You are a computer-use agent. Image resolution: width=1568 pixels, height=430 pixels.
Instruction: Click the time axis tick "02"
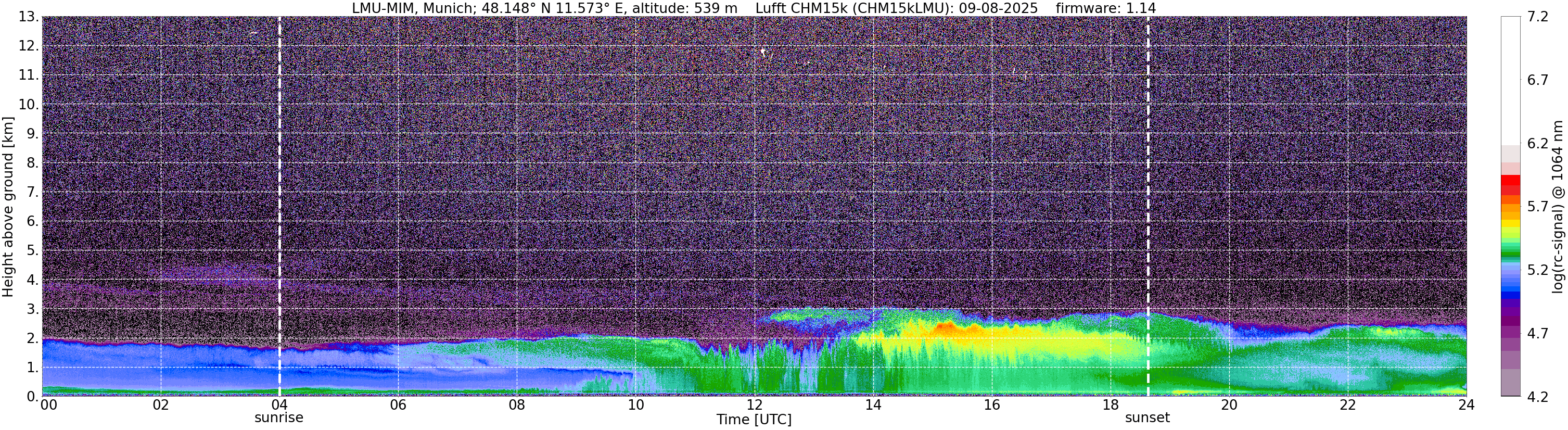tap(160, 405)
